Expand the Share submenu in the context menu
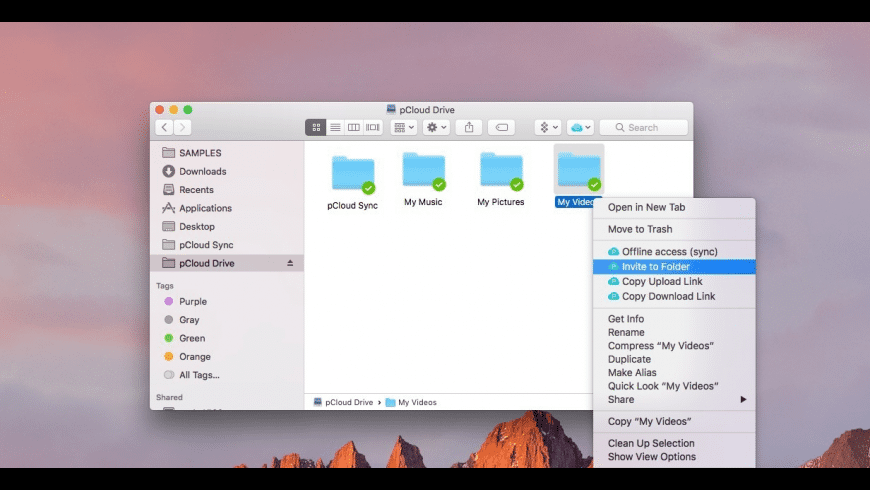This screenshot has height=490, width=870. click(x=675, y=400)
